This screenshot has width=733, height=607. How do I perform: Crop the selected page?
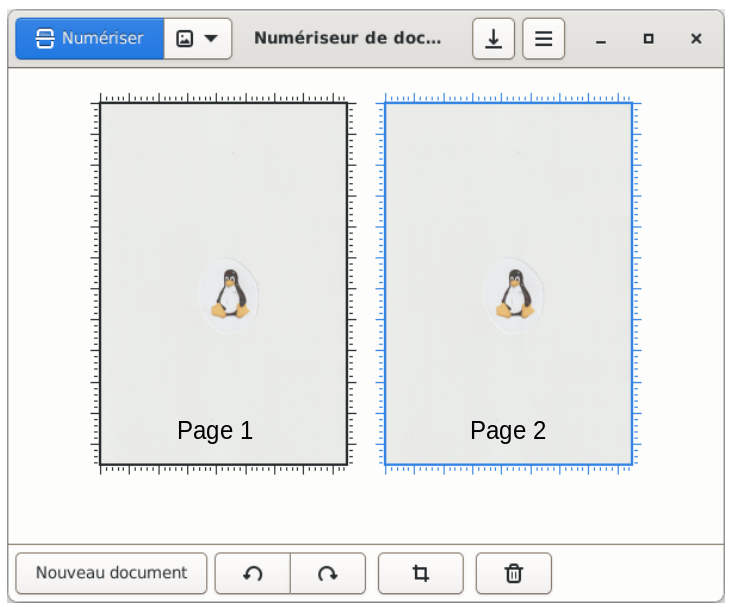[x=421, y=573]
